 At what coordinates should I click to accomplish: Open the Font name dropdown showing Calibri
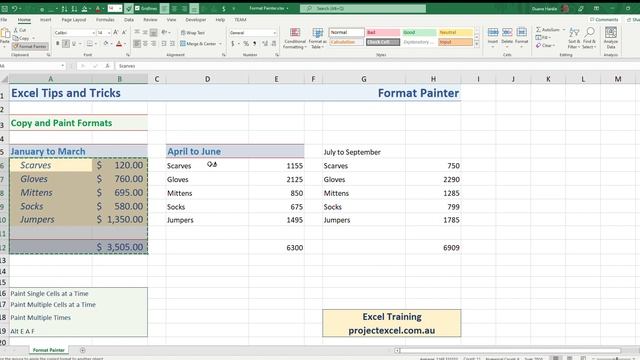click(93, 33)
